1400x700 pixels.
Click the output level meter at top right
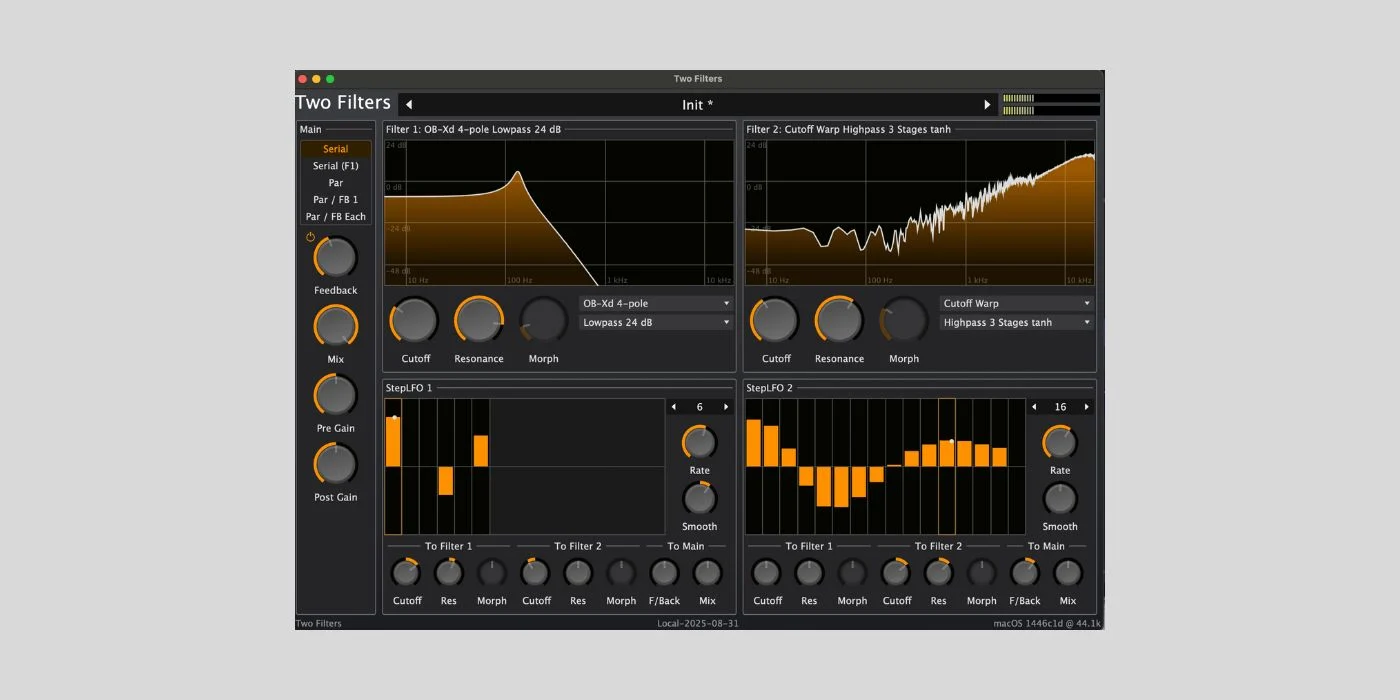(1050, 104)
